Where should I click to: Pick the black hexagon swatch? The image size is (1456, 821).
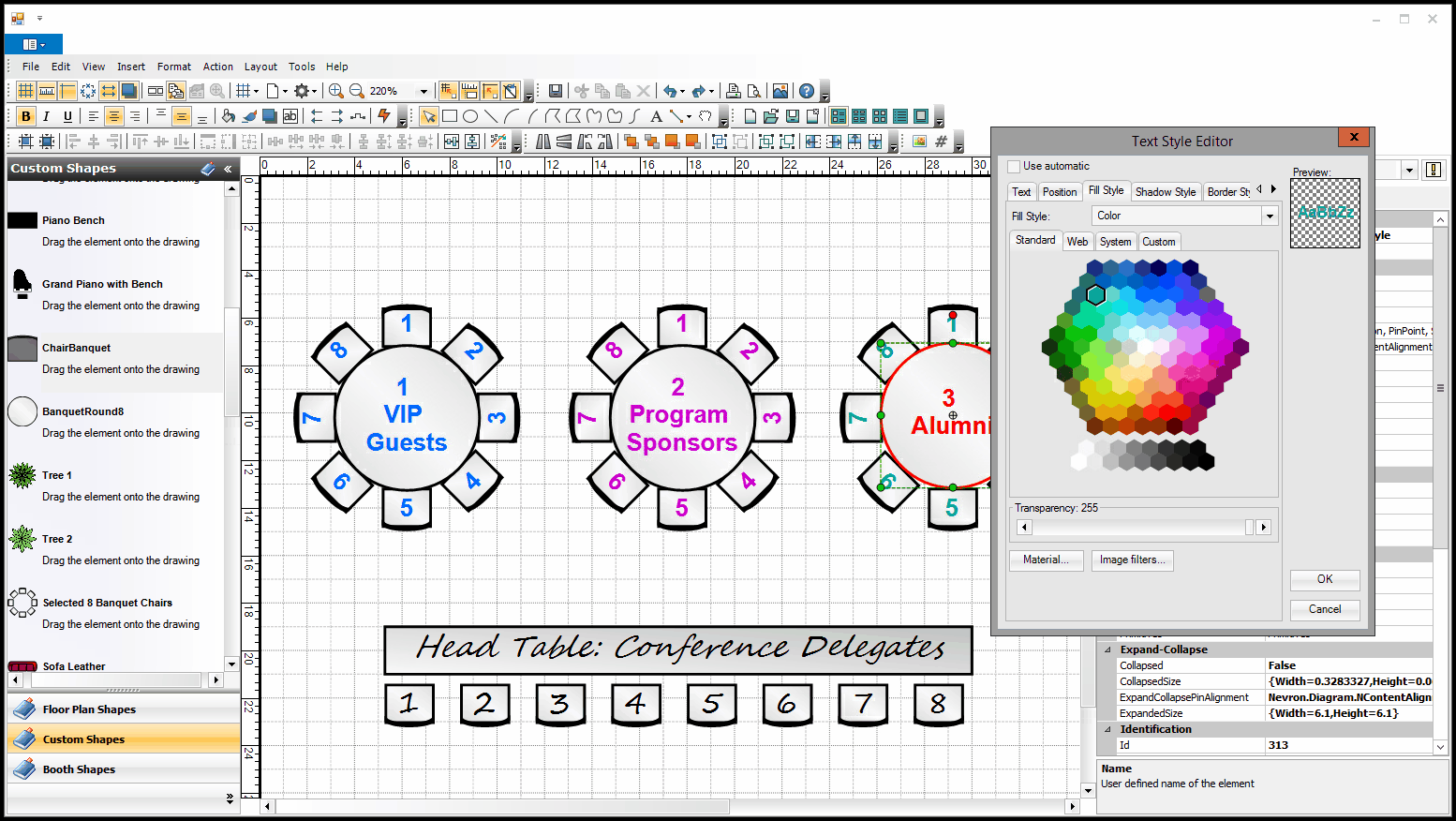1206,461
